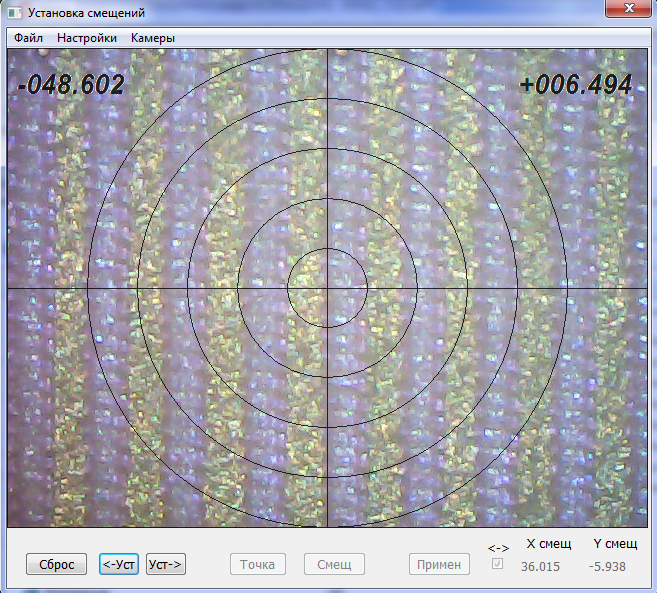Click the +006.494 coordinate readout
Screen dimensions: 657x593
(575, 84)
